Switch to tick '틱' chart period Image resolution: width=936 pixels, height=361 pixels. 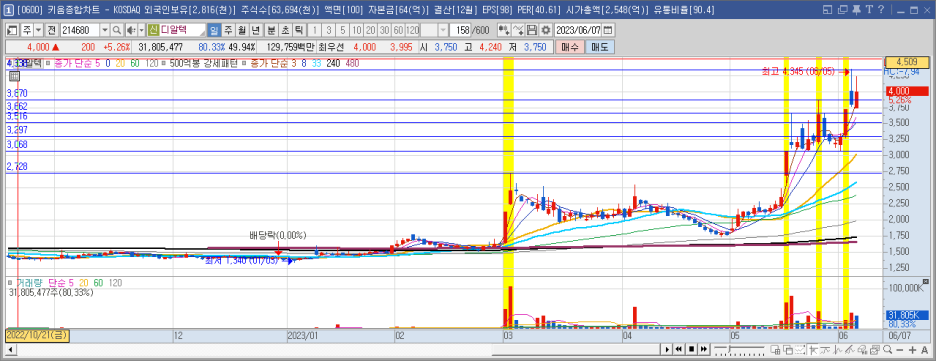coord(299,30)
